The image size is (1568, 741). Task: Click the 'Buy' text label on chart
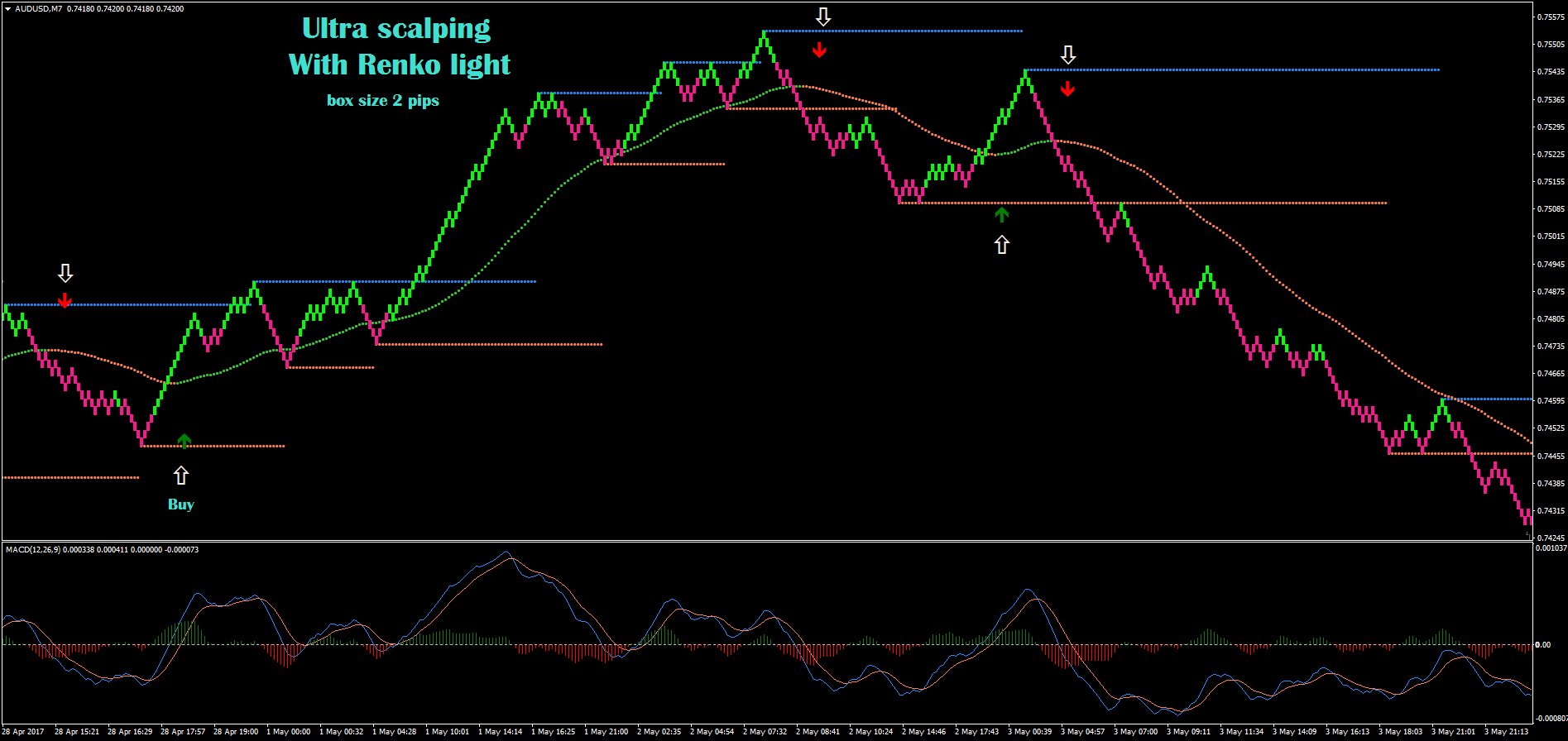tap(181, 504)
